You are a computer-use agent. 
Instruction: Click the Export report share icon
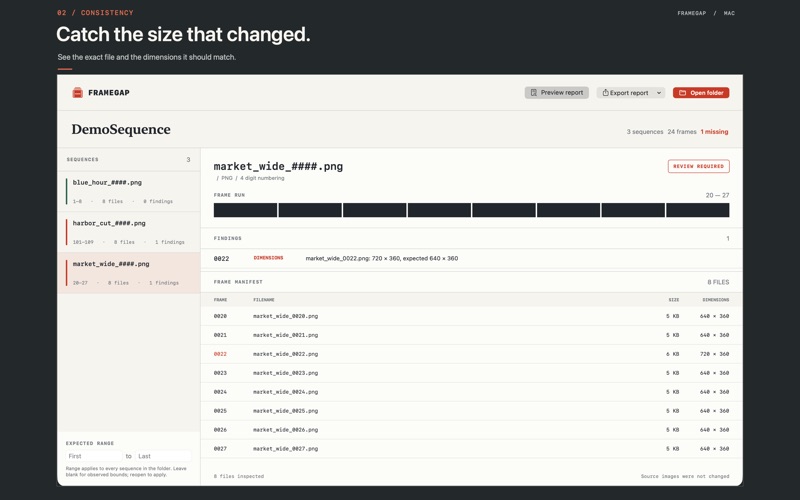(x=605, y=93)
